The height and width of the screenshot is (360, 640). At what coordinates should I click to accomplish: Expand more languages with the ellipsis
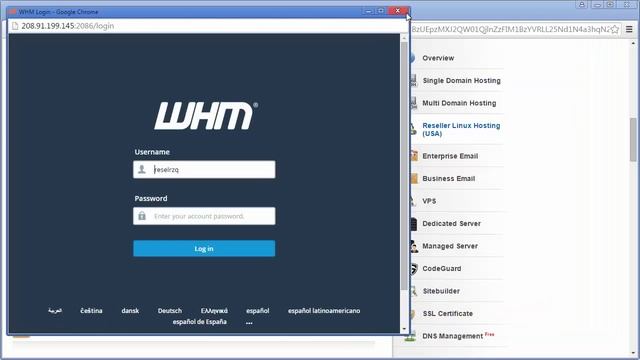point(249,322)
